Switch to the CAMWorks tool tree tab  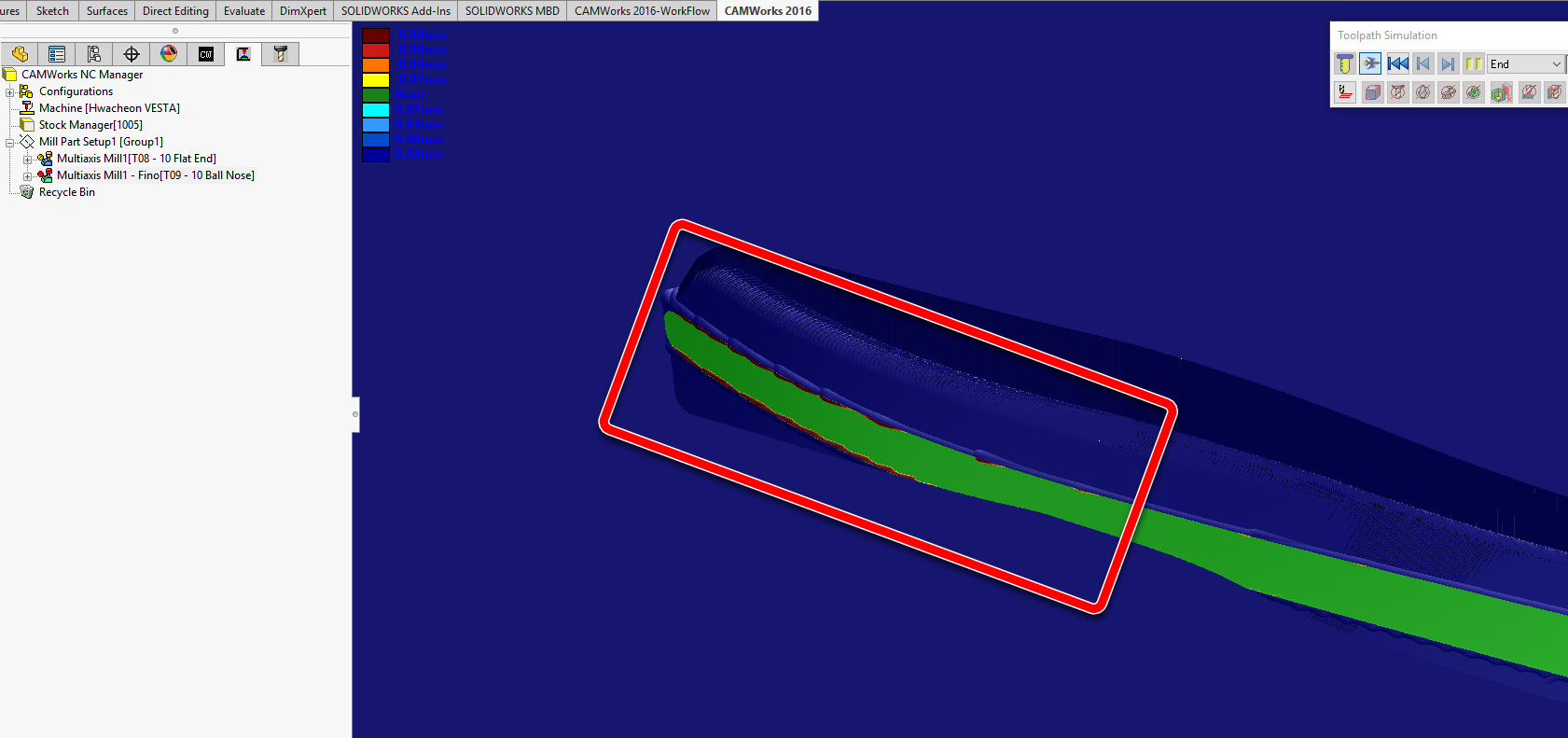click(280, 54)
